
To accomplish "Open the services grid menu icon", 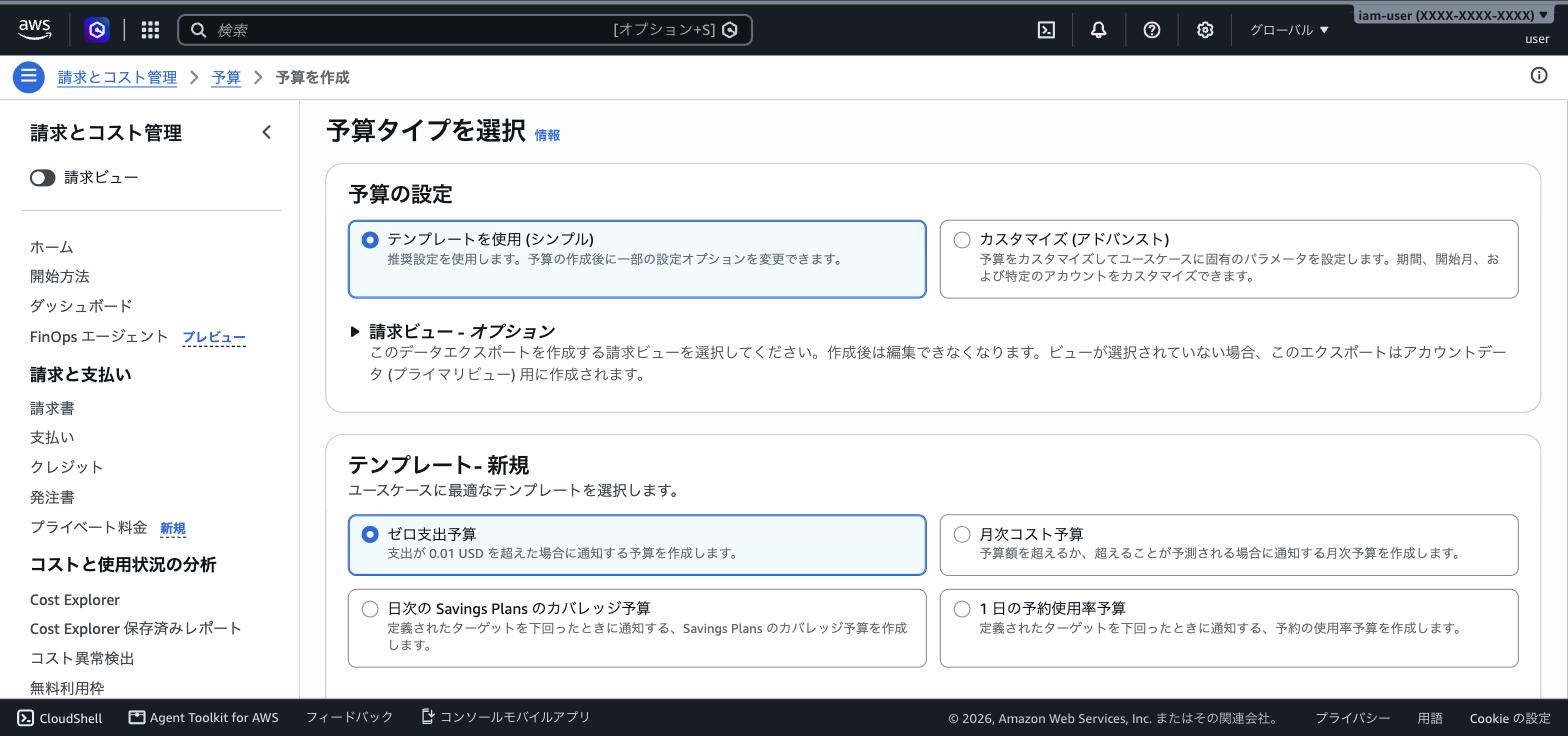I will tap(150, 30).
